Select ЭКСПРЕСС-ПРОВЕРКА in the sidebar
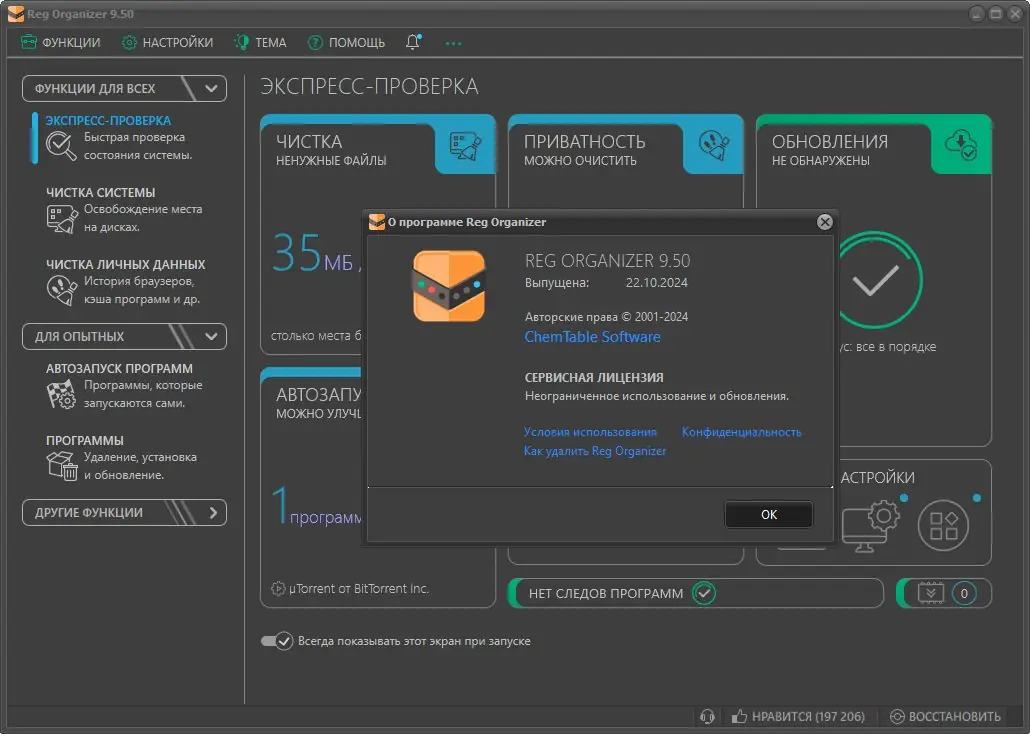The height and width of the screenshot is (734, 1030). [108, 121]
